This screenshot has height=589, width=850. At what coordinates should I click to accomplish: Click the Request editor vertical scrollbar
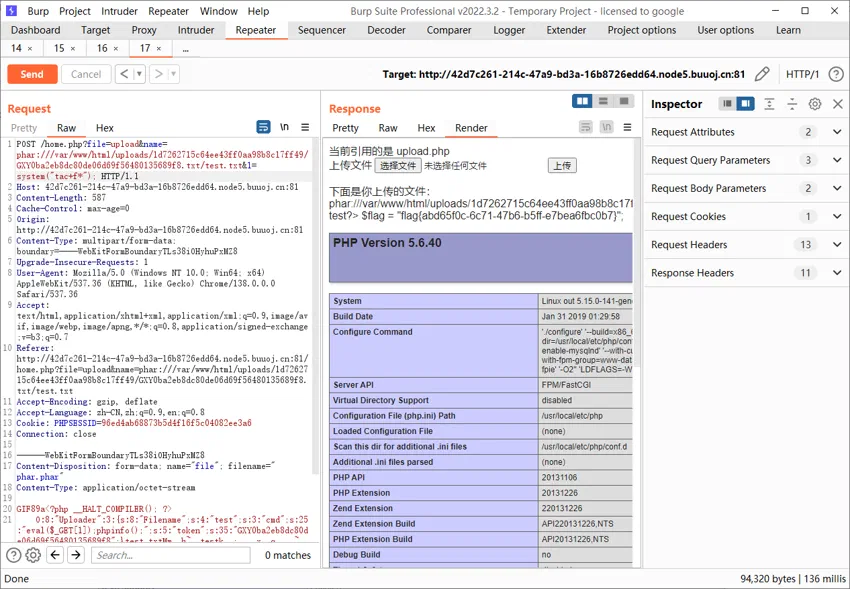315,306
